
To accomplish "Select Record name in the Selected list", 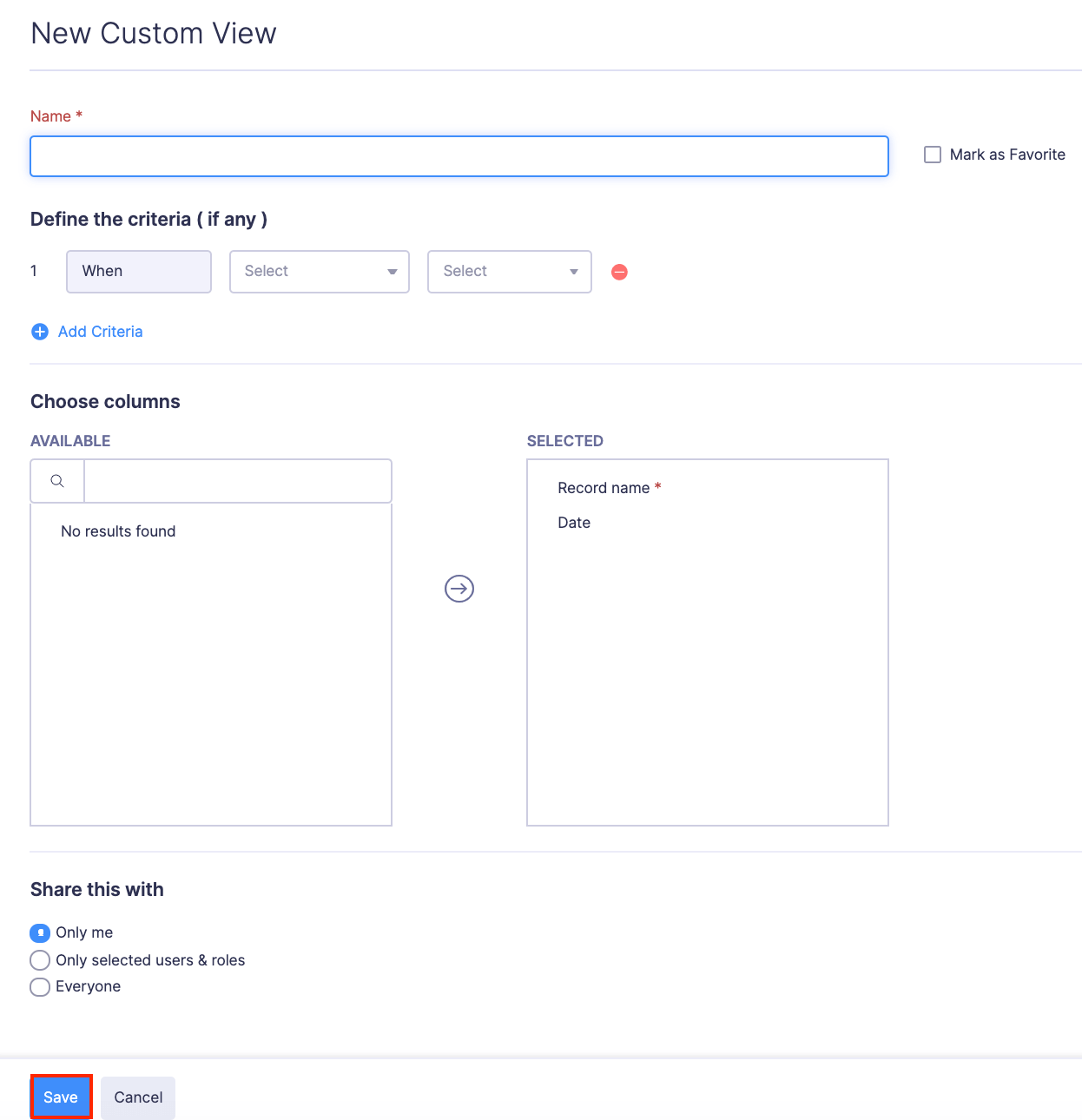I will (x=604, y=488).
